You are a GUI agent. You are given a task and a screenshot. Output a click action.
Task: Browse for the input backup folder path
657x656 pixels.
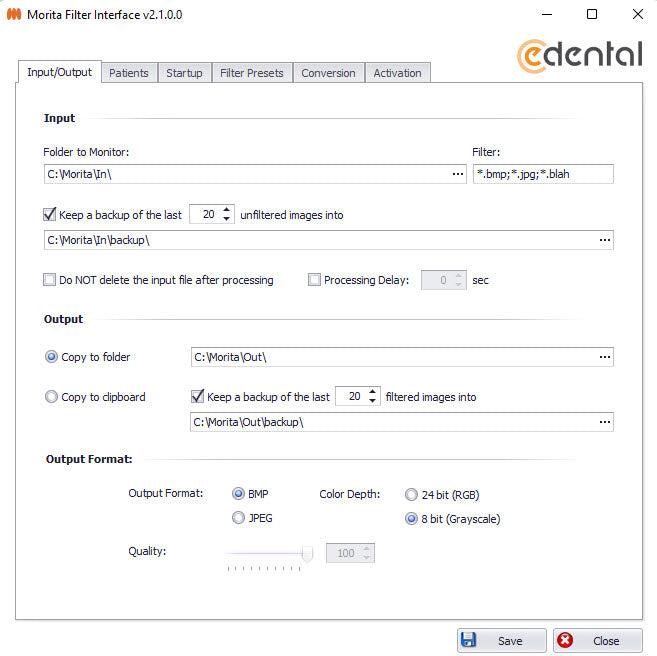coord(604,240)
